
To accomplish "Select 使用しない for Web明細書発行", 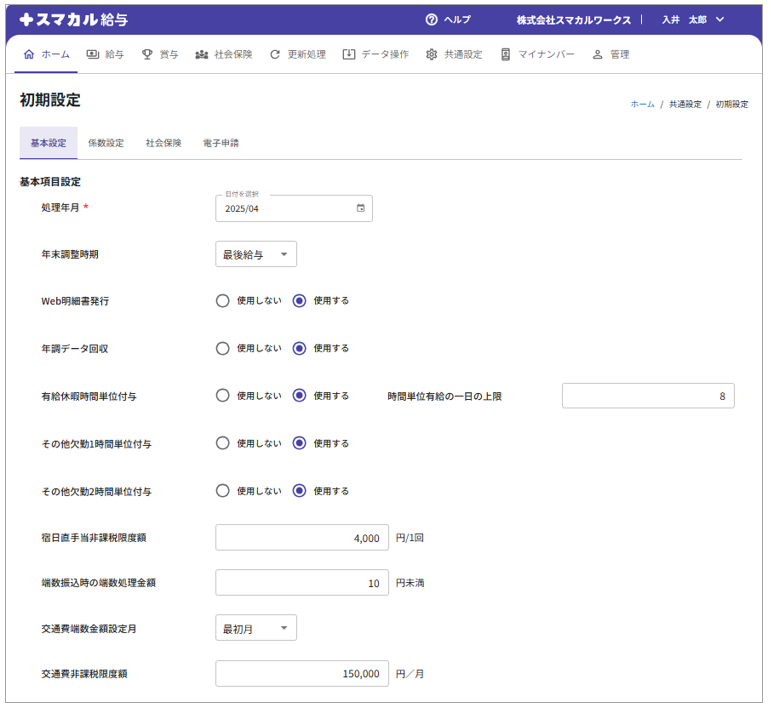I will (x=223, y=300).
